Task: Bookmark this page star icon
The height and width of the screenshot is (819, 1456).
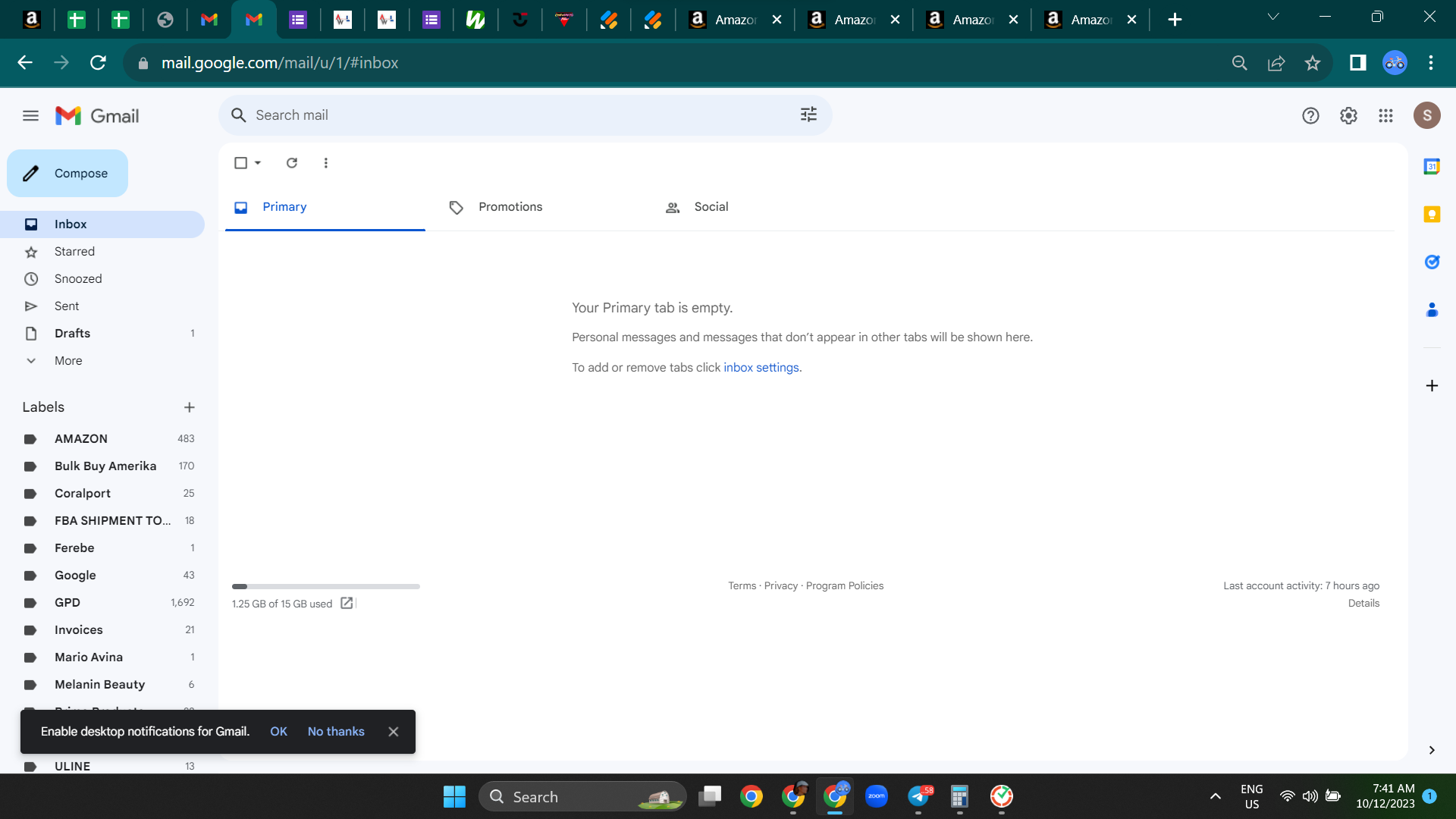Action: pos(1313,63)
